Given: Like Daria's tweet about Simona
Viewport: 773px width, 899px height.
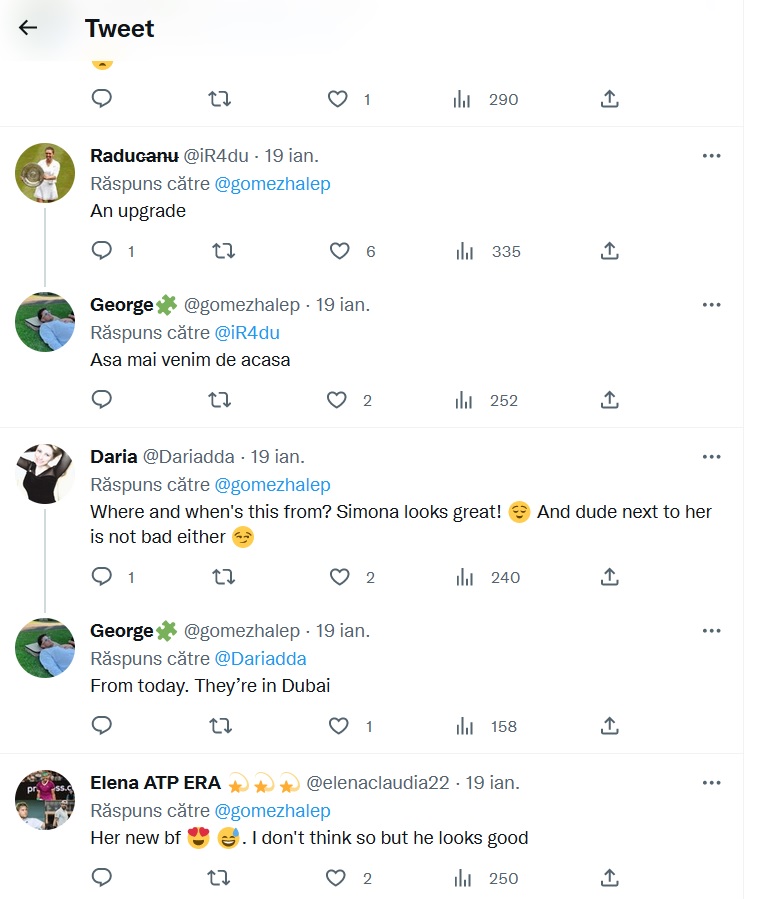Looking at the screenshot, I should point(340,577).
